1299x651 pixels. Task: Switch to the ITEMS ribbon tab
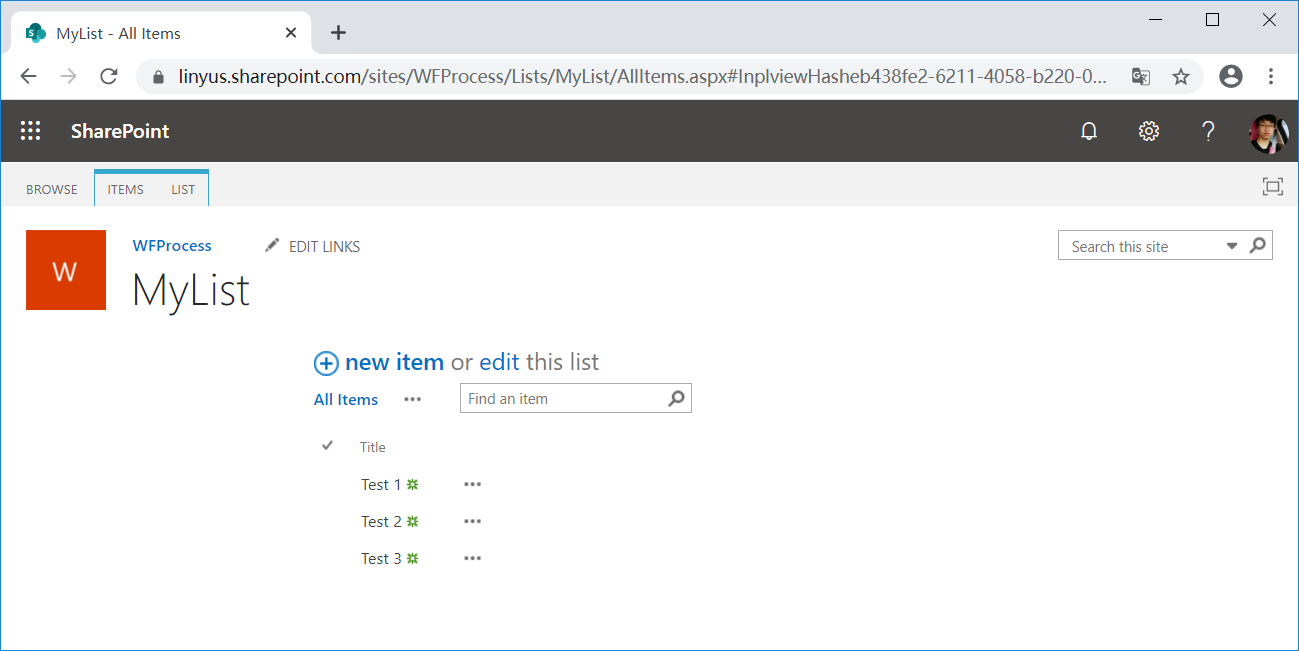126,189
